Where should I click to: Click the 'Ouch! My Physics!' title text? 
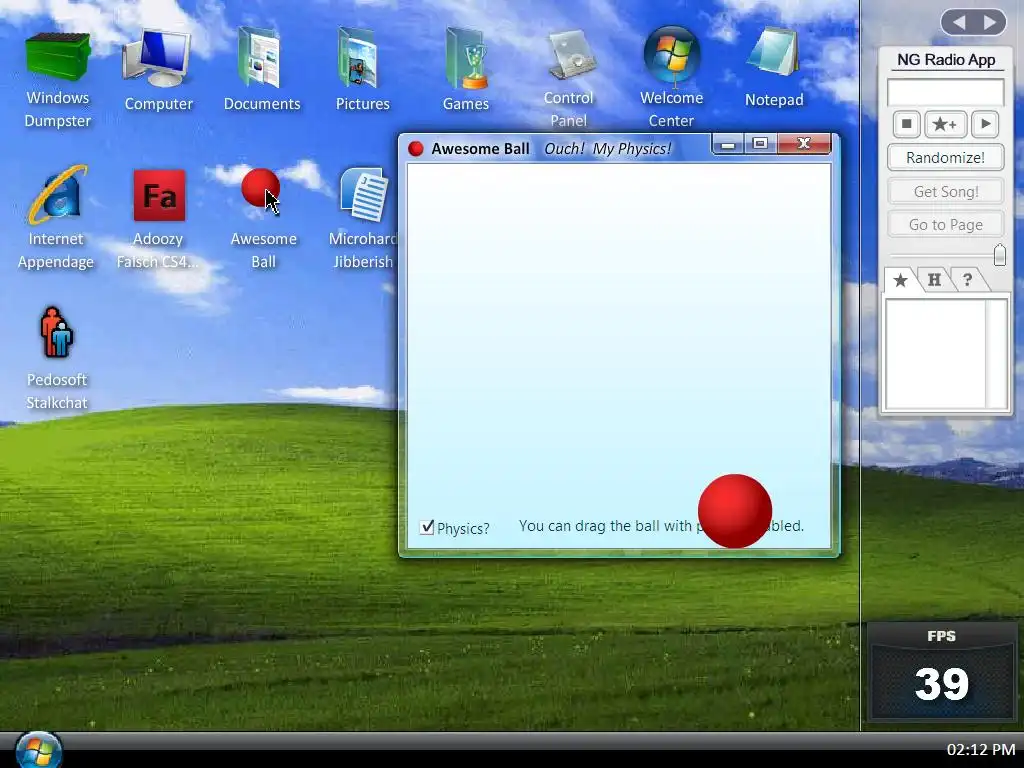pyautogui.click(x=607, y=149)
